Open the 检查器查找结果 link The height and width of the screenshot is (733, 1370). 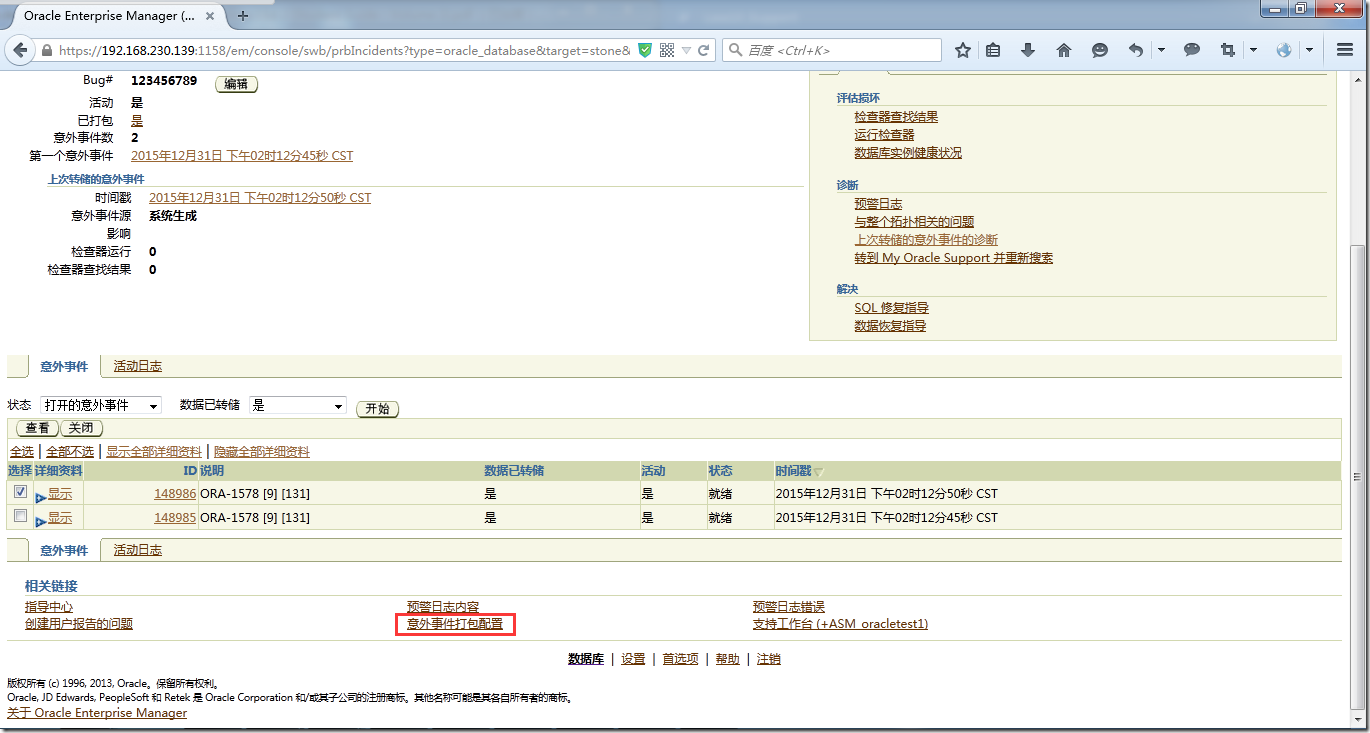(896, 117)
